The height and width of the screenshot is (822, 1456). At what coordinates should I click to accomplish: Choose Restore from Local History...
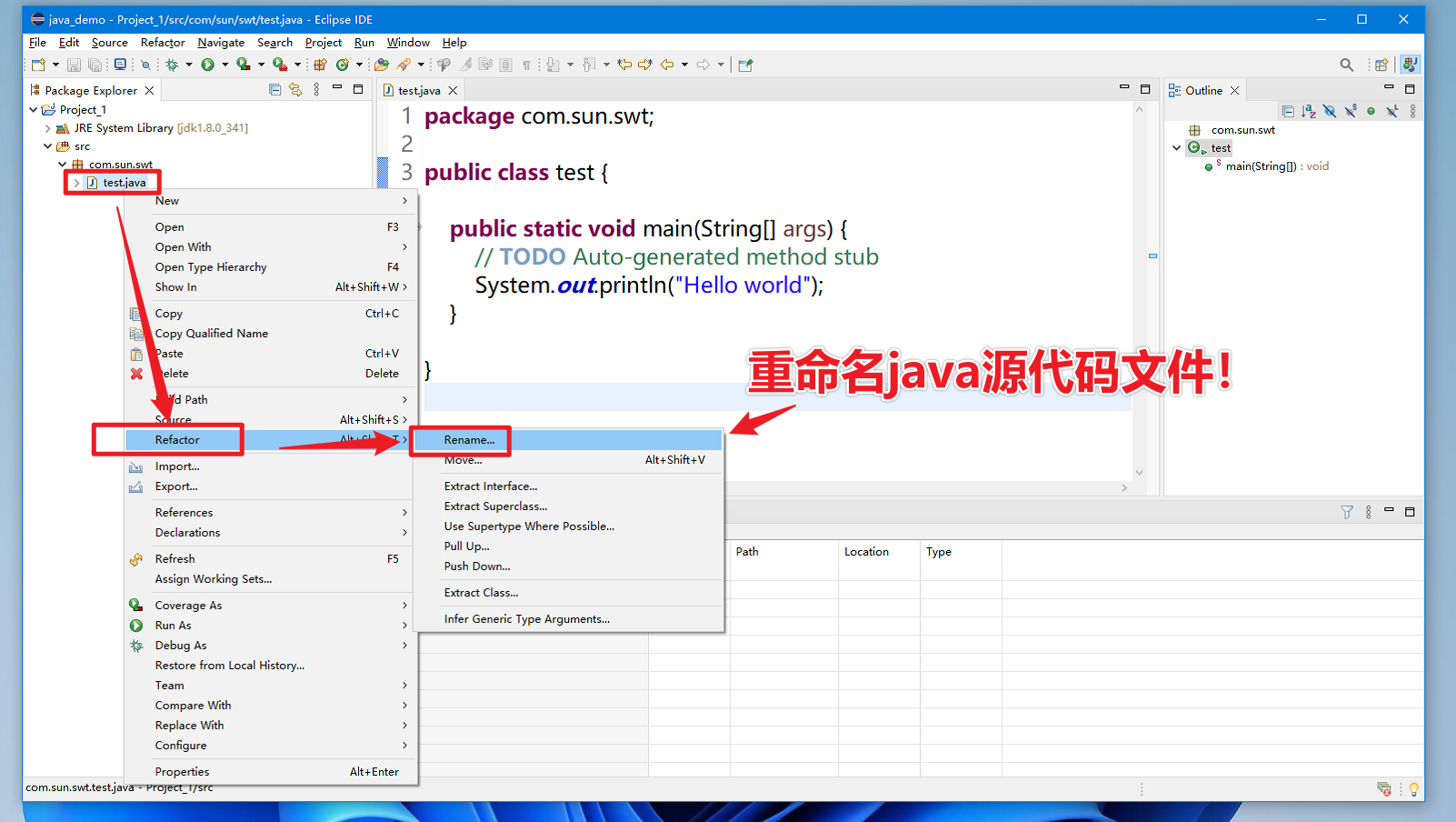click(272, 665)
